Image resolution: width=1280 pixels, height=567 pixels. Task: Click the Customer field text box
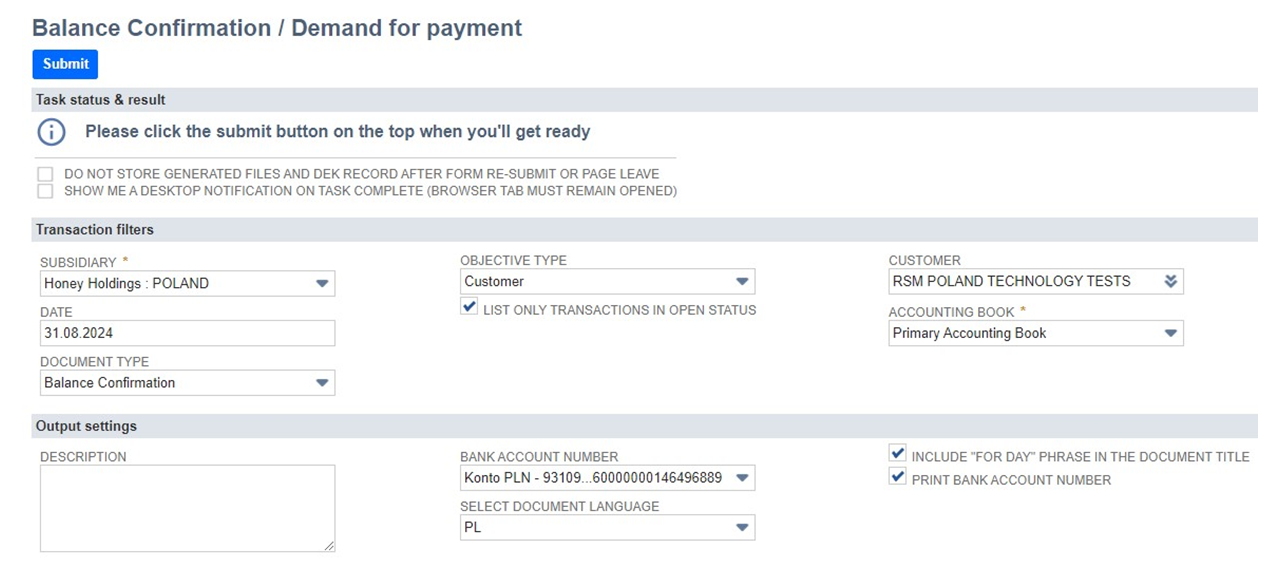[1020, 282]
